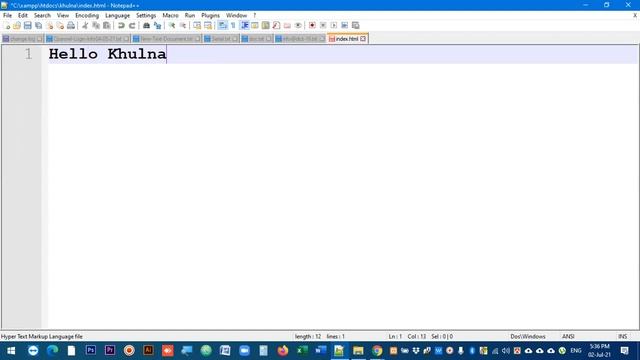Click 'Hyper Text Markup Language file' in status bar
The height and width of the screenshot is (360, 640).
(42, 337)
